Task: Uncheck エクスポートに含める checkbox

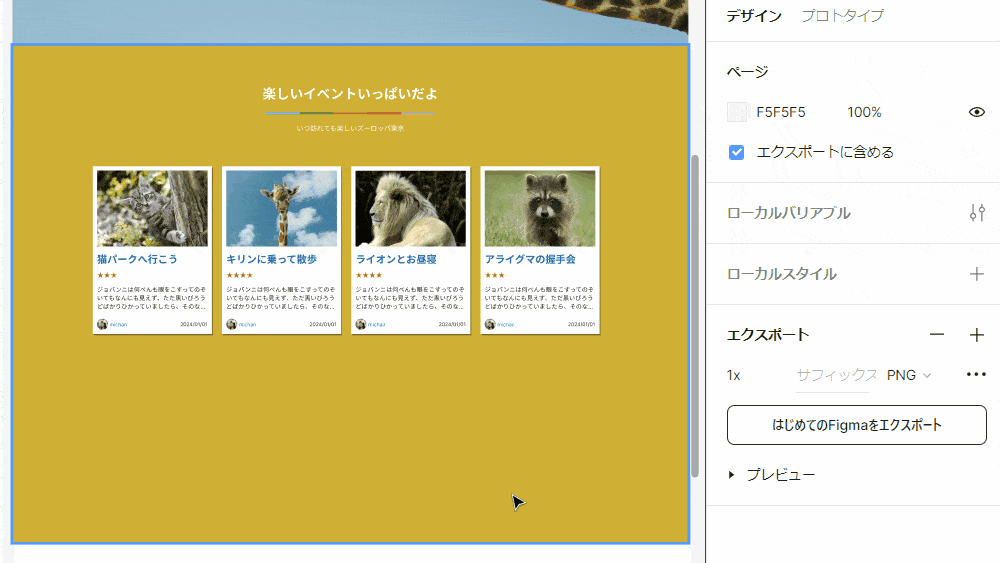Action: (737, 152)
